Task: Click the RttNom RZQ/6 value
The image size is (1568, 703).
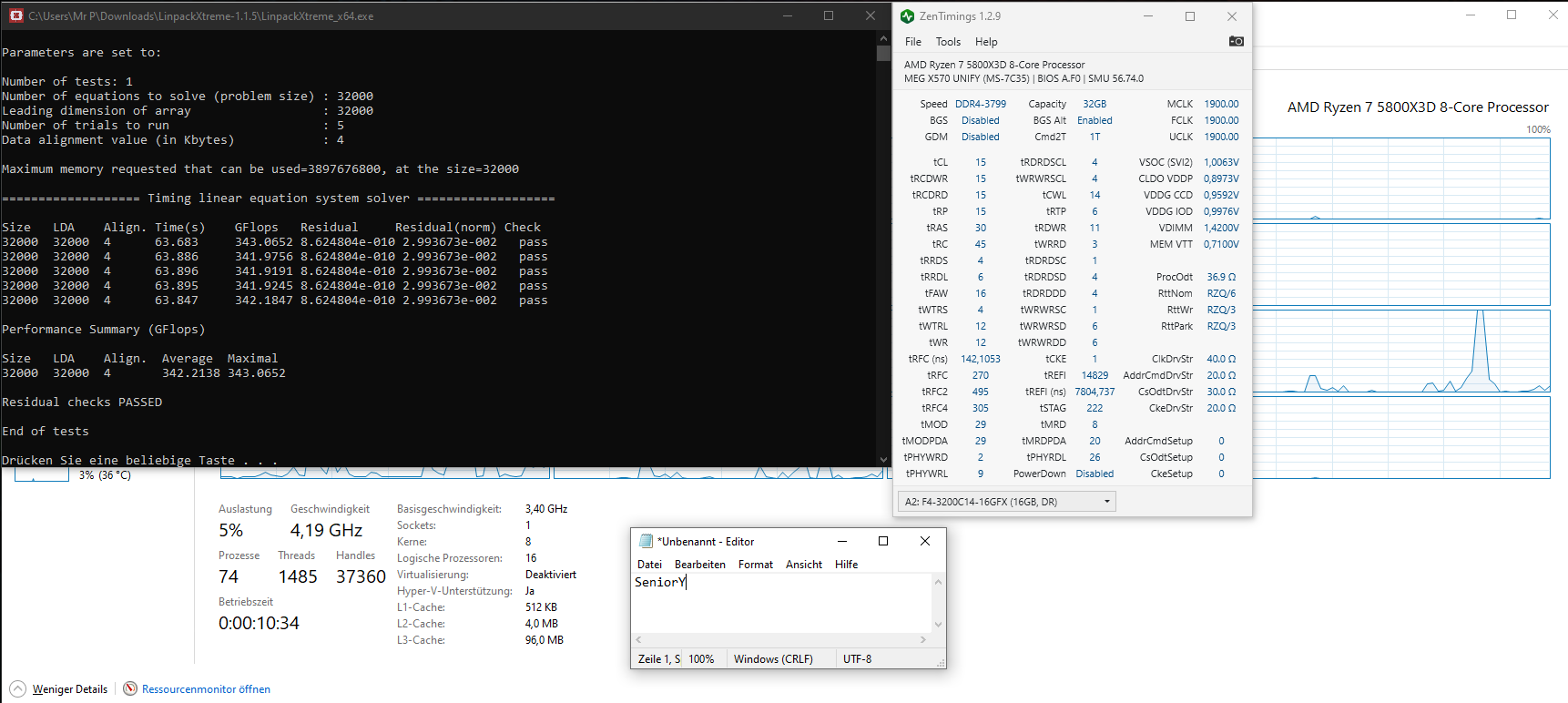Action: 1221,293
